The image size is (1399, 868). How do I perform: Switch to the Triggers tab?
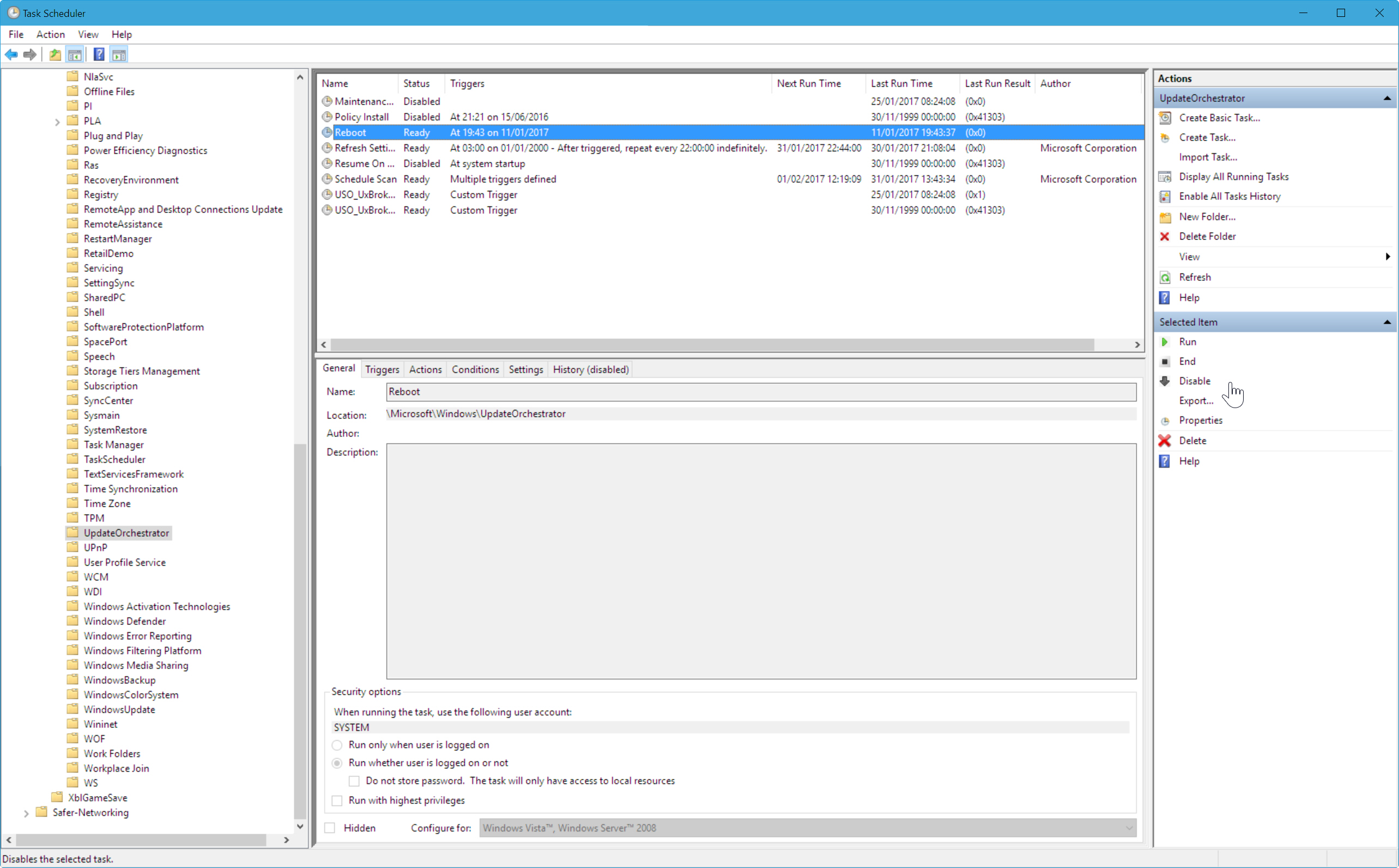tap(382, 369)
